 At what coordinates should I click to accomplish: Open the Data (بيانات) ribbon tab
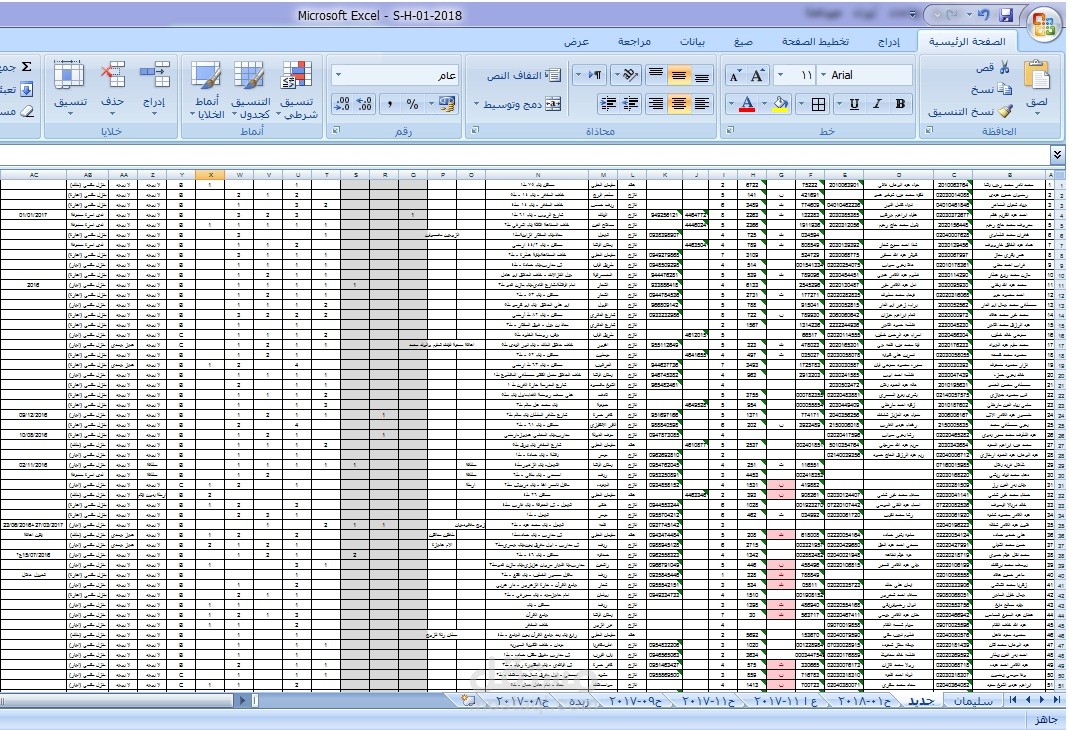tap(692, 42)
